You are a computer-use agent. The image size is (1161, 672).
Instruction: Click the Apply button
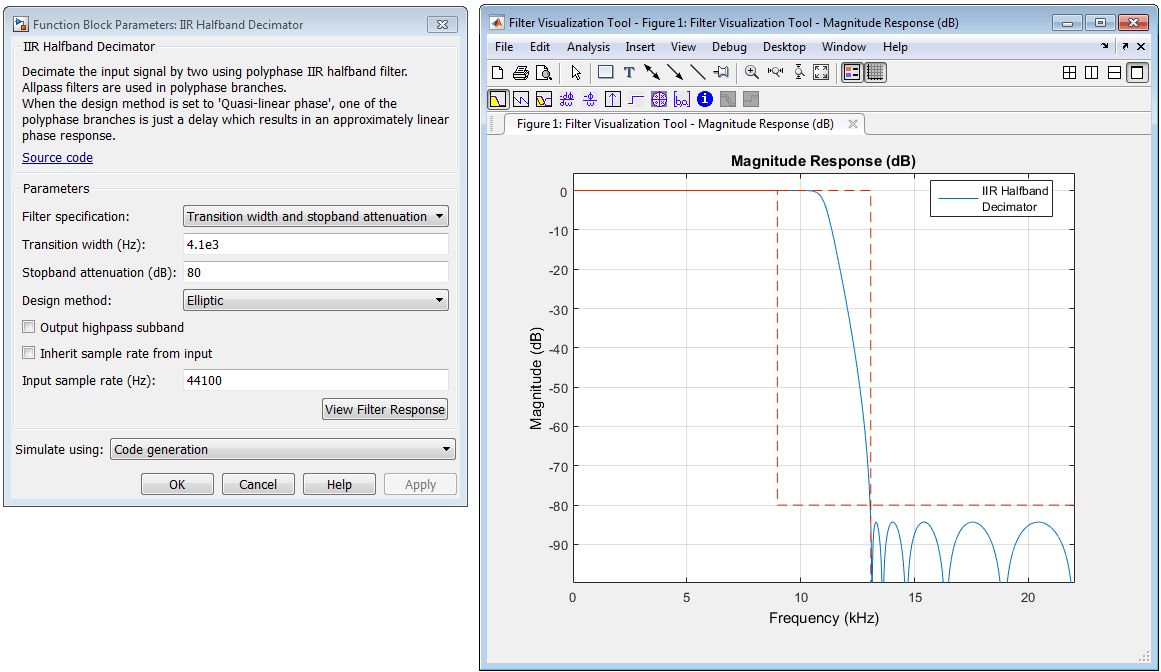(420, 484)
